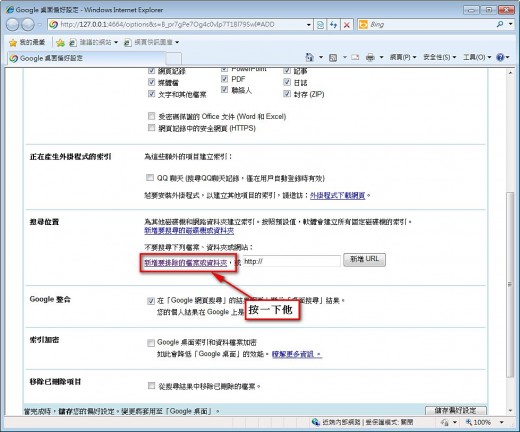This screenshot has width=520, height=432.
Task: Click the browser Back arrow button
Action: coord(12,24)
